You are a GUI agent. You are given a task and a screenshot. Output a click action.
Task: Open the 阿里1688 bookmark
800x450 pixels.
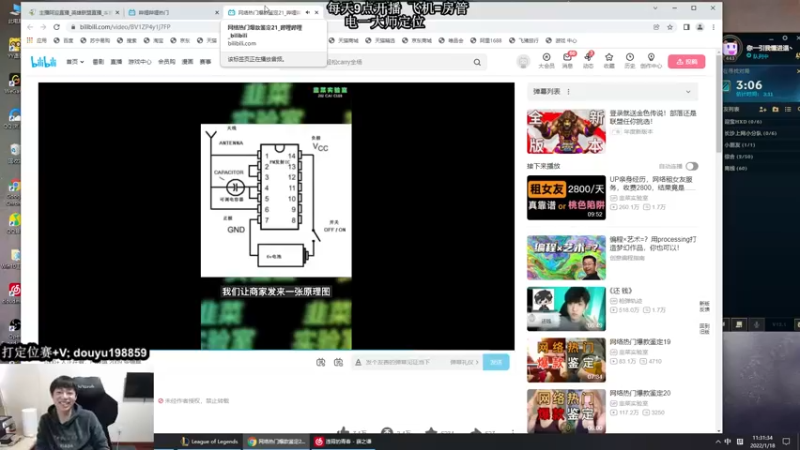[486, 40]
